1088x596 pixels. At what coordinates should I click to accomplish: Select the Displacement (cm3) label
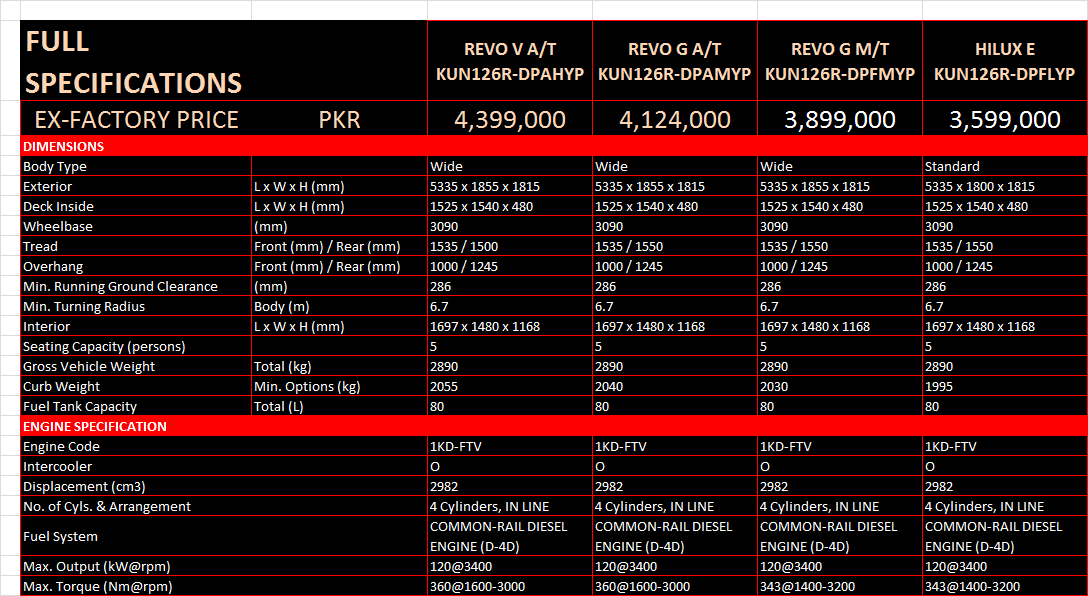coord(224,486)
